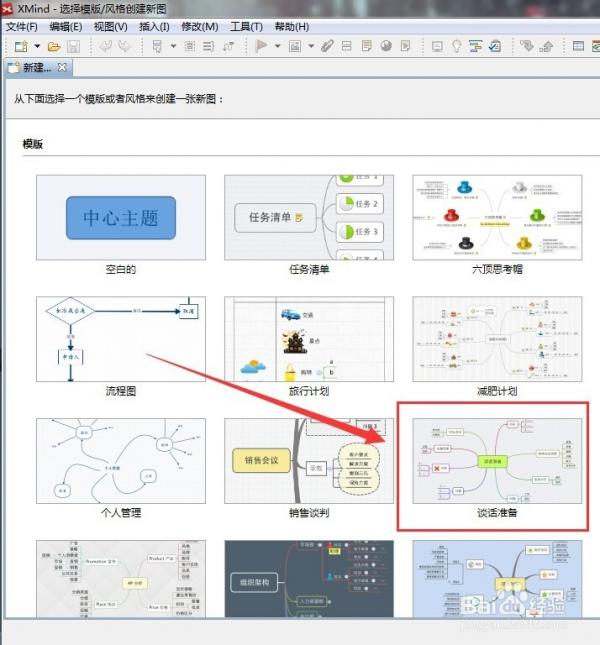Click the Summary toolbar icon
The height and width of the screenshot is (645, 600).
coord(208,46)
